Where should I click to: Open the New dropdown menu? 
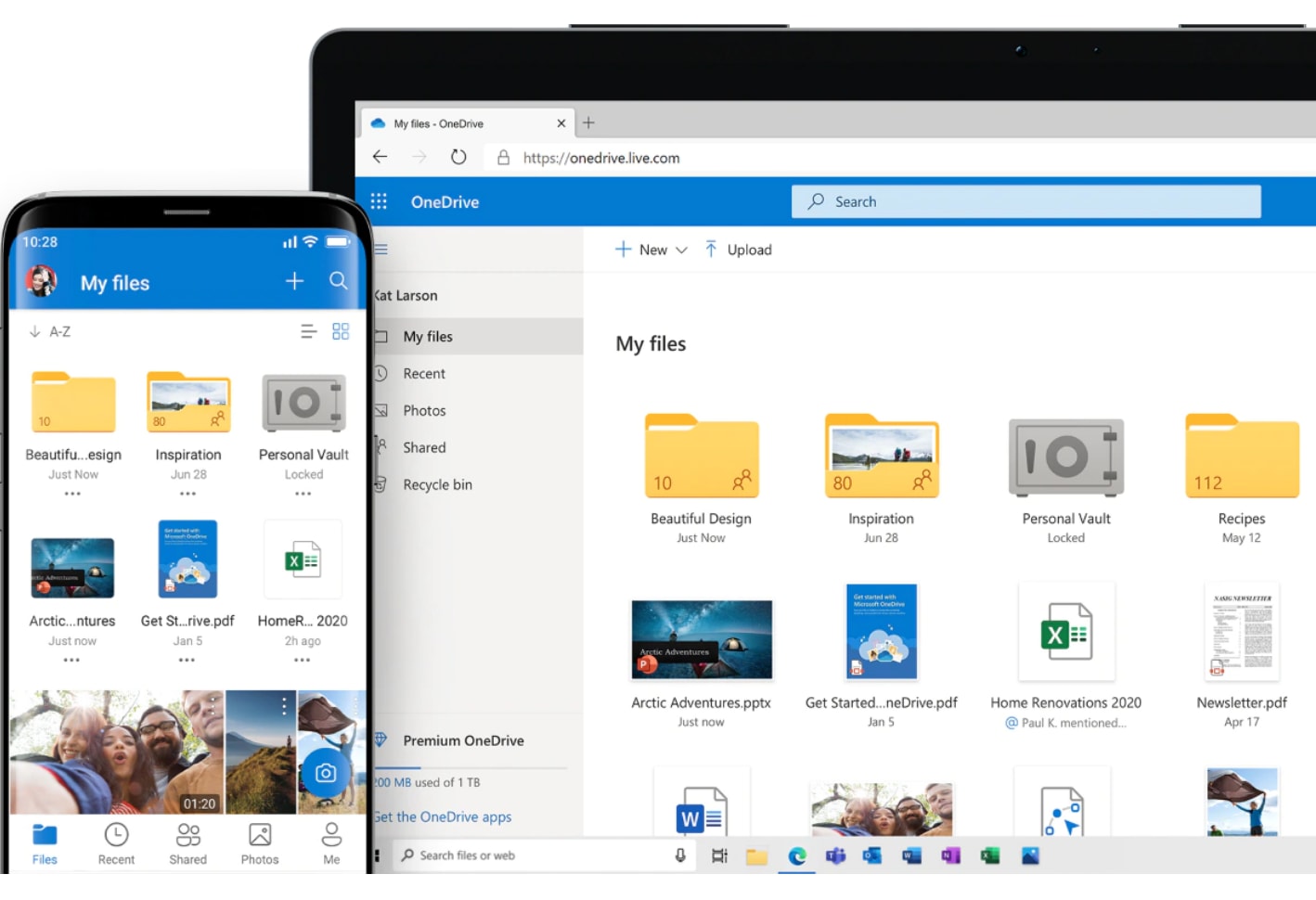pyautogui.click(x=652, y=250)
